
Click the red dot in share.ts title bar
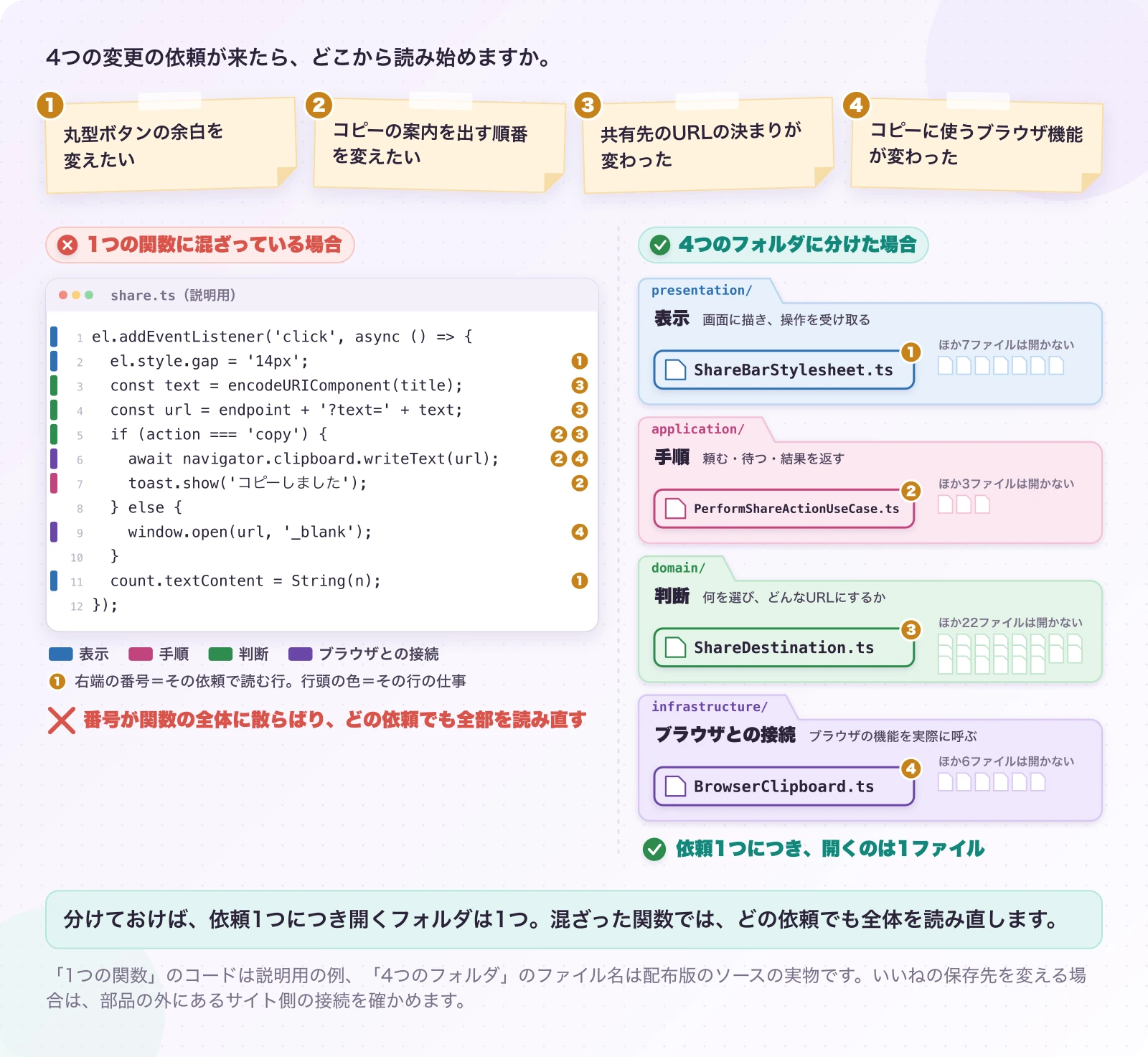63,295
